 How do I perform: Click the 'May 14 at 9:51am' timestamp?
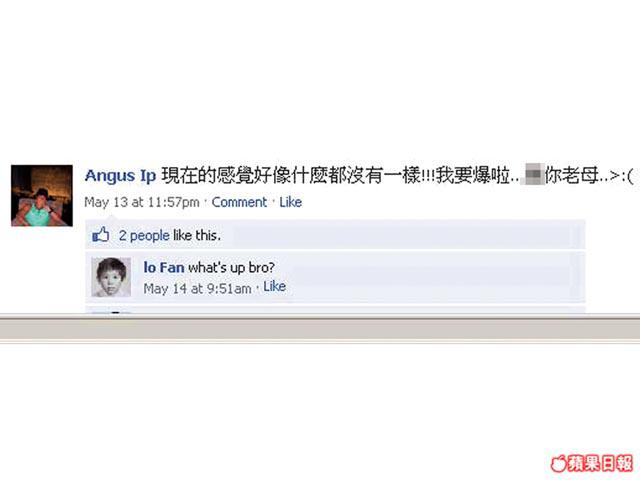(x=198, y=289)
